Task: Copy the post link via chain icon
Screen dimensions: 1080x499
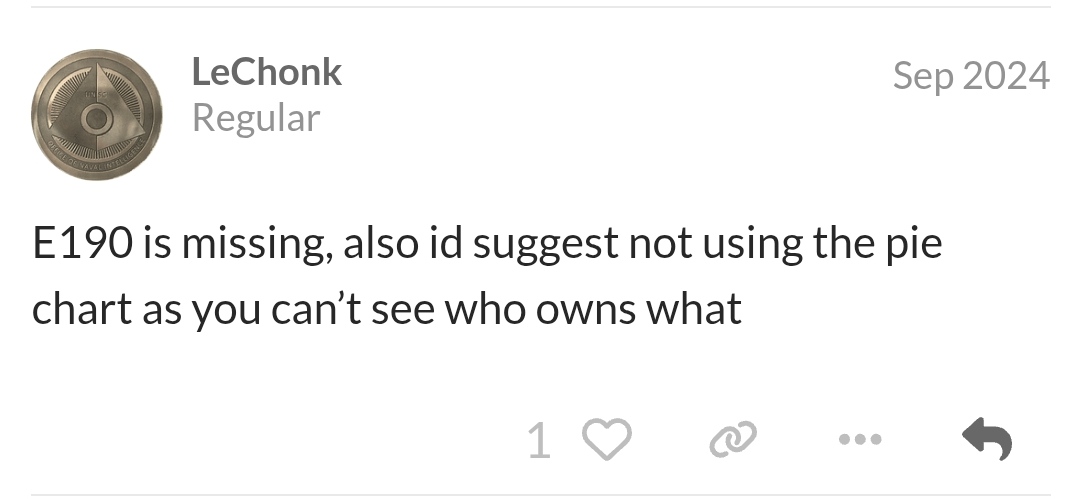Action: [x=733, y=439]
